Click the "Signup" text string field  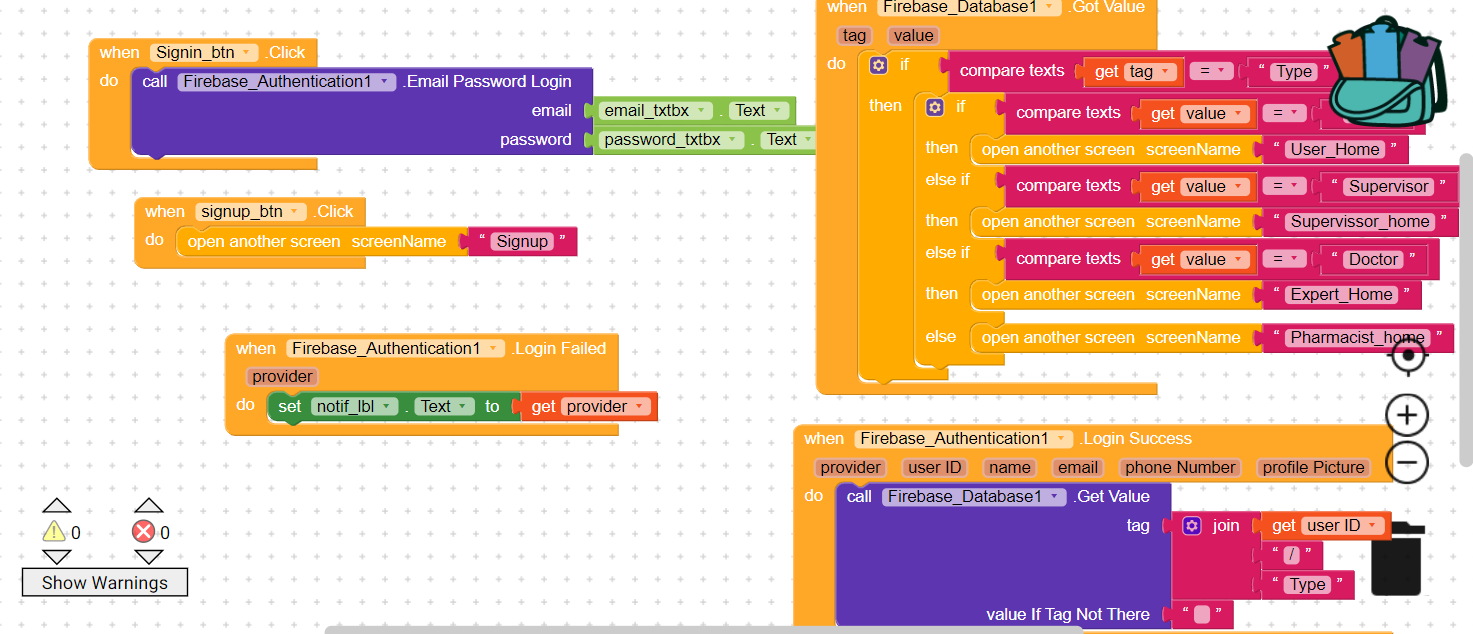pos(522,241)
